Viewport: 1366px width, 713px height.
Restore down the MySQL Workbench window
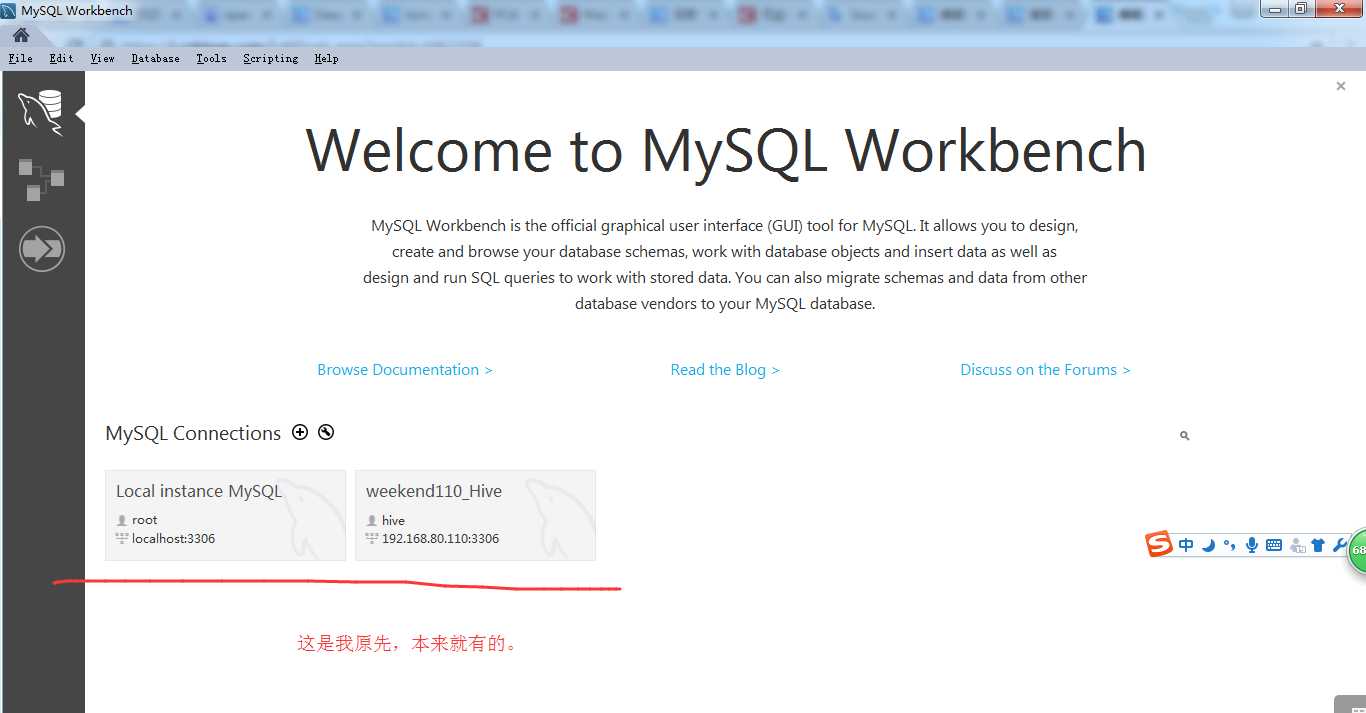pos(1301,8)
